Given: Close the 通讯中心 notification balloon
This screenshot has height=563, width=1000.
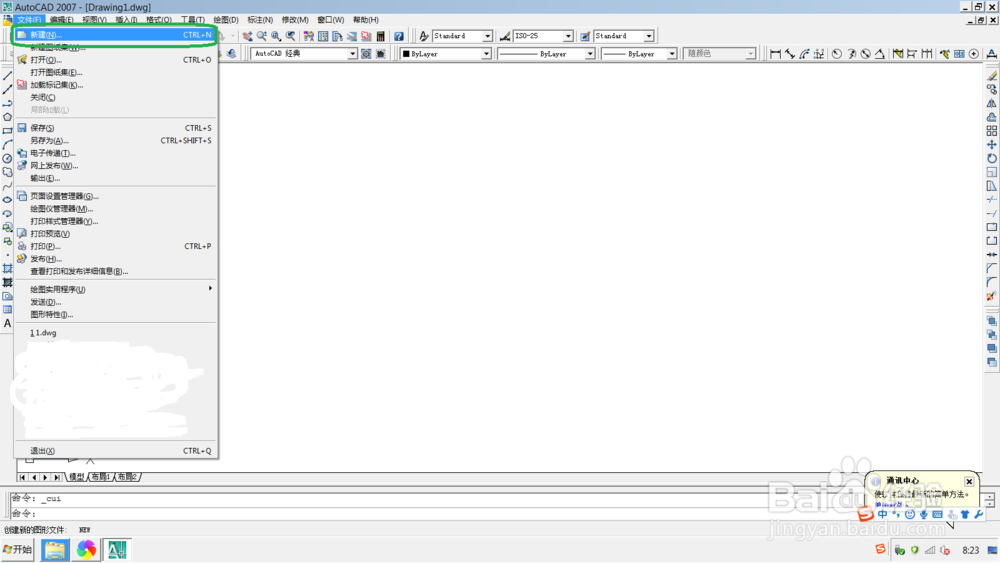Looking at the screenshot, I should pos(969,481).
